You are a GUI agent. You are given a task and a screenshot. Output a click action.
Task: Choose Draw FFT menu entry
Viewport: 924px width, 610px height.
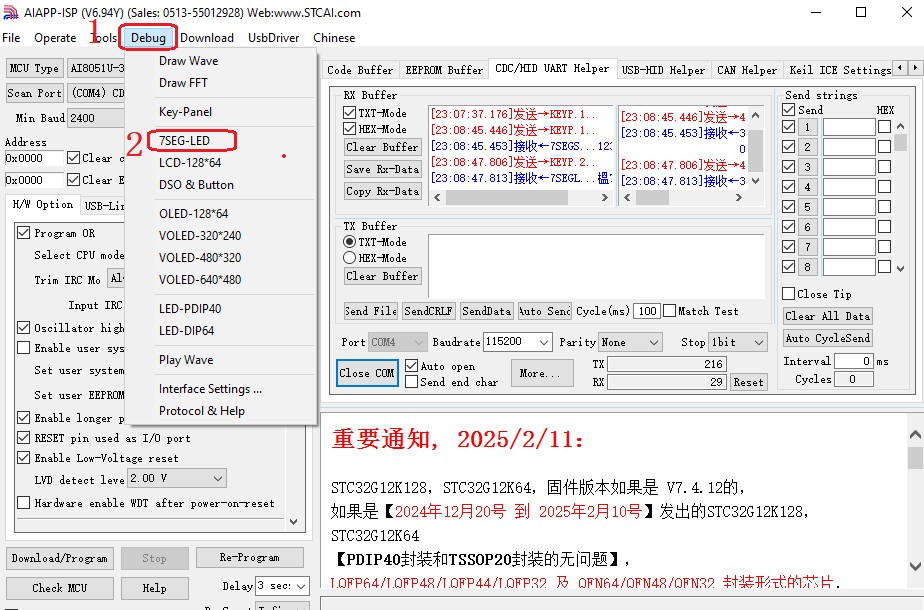pyautogui.click(x=183, y=83)
